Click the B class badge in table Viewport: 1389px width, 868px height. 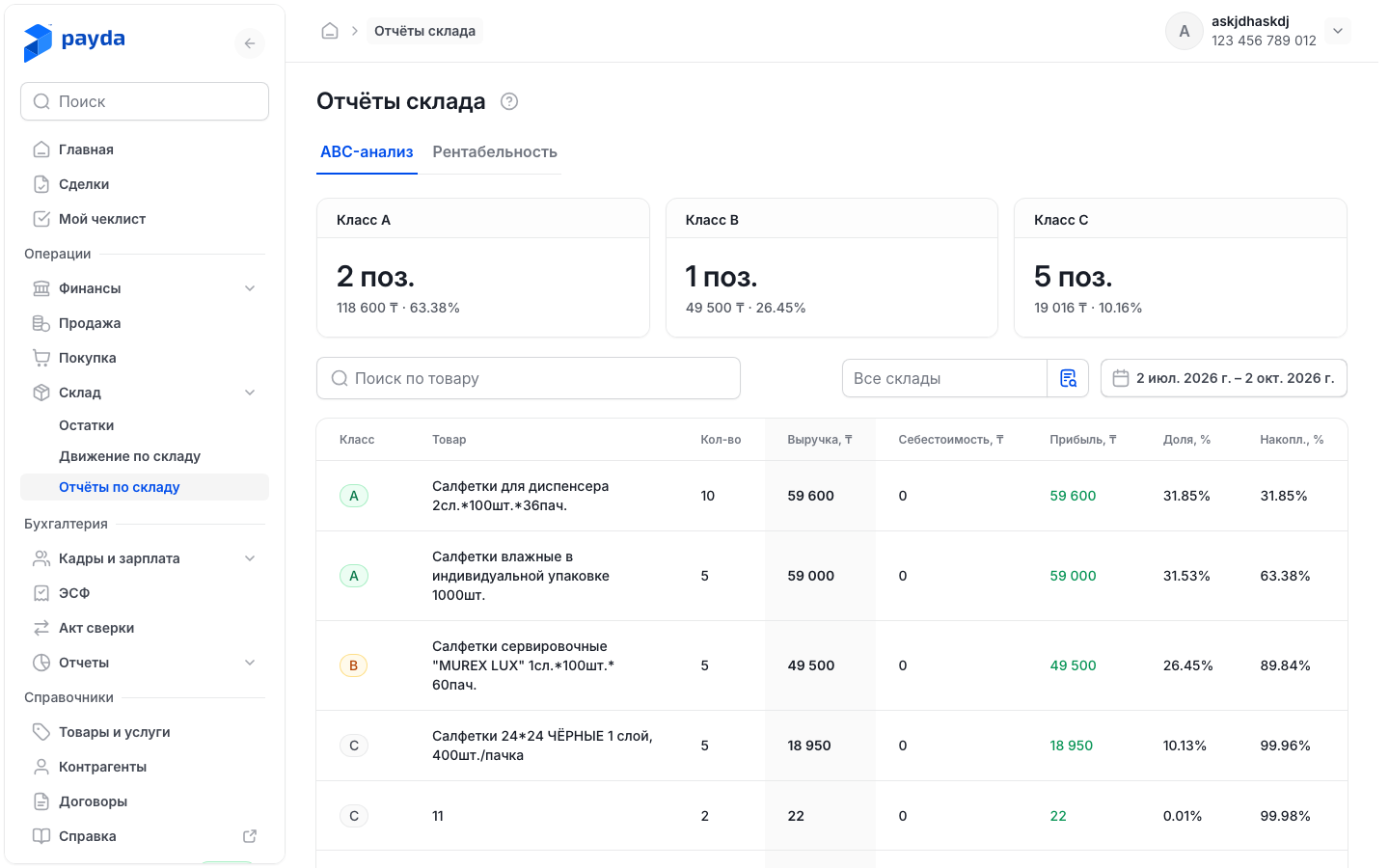(x=354, y=665)
